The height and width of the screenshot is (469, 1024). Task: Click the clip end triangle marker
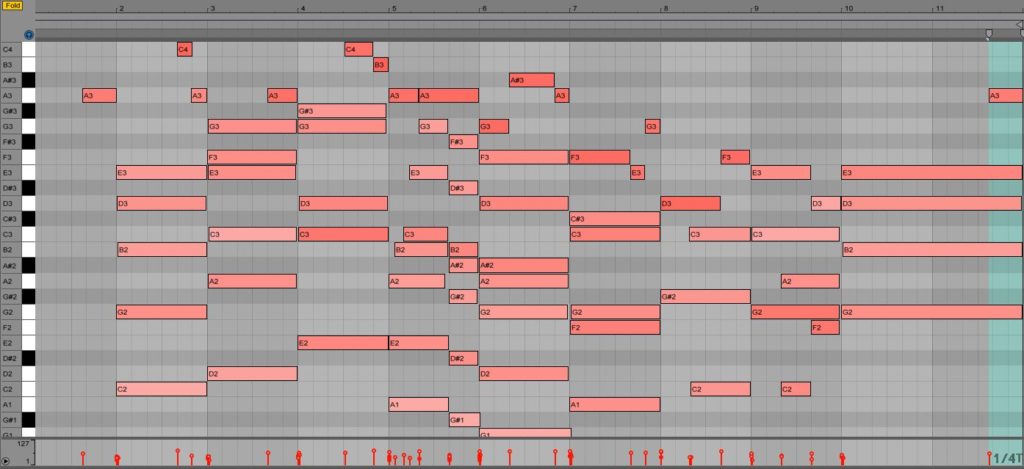[1019, 24]
